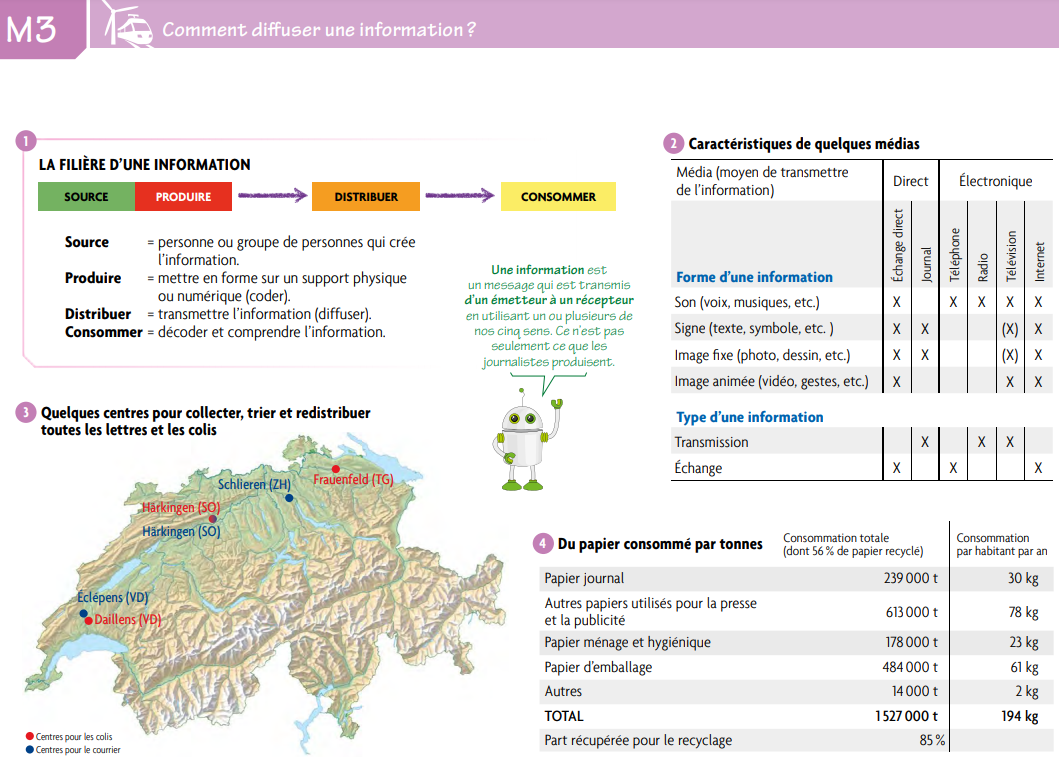The width and height of the screenshot is (1059, 757).
Task: Click the total per habitant '194 kg'
Action: click(x=1020, y=716)
